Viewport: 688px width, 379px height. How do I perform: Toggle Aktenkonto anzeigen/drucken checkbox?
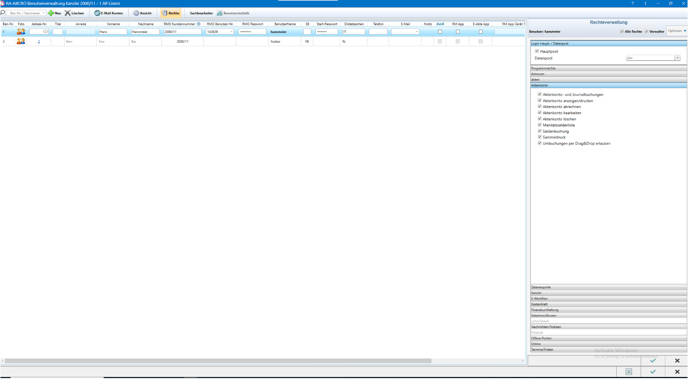(x=539, y=100)
